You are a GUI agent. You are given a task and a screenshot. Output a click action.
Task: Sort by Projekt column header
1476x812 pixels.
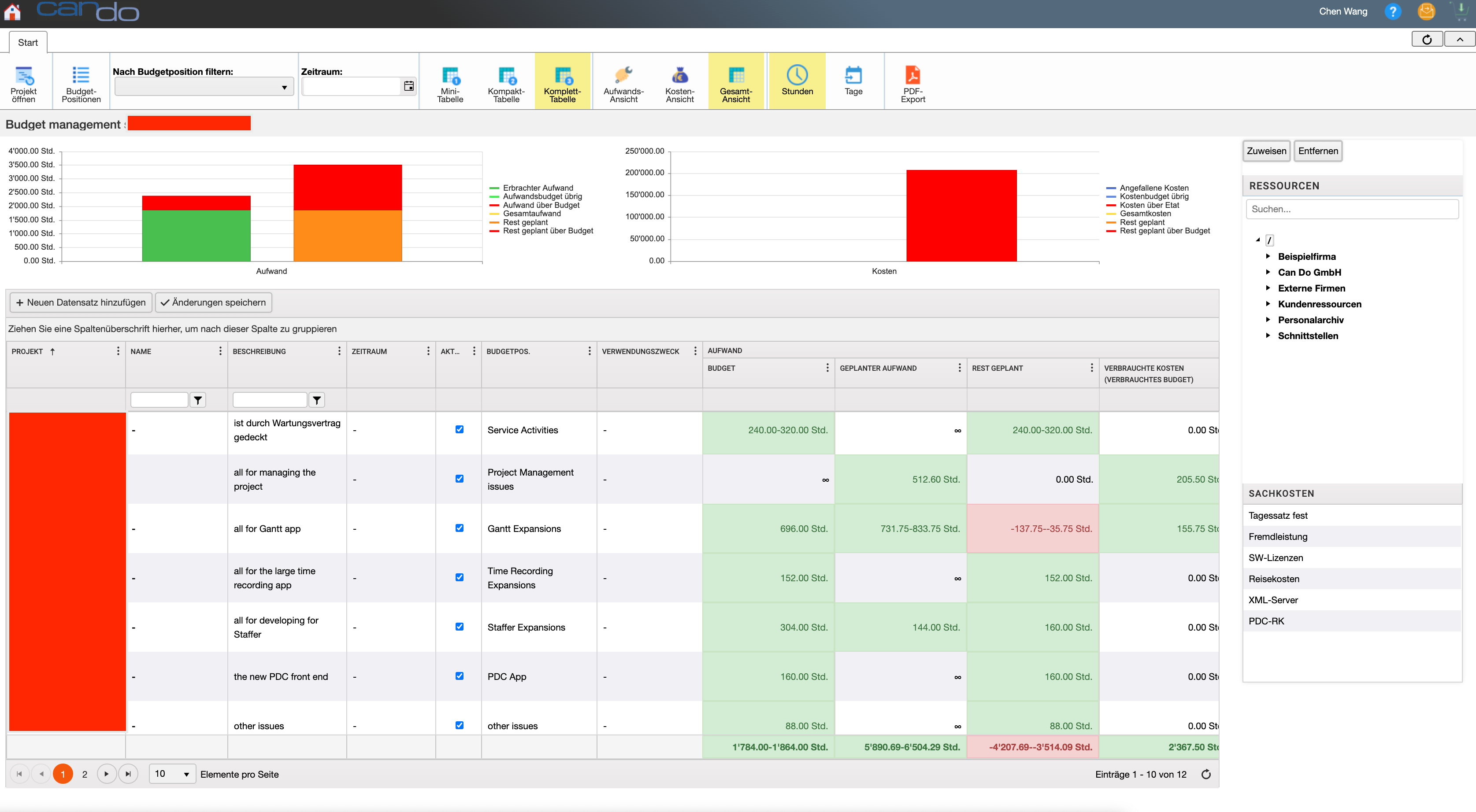pos(27,351)
